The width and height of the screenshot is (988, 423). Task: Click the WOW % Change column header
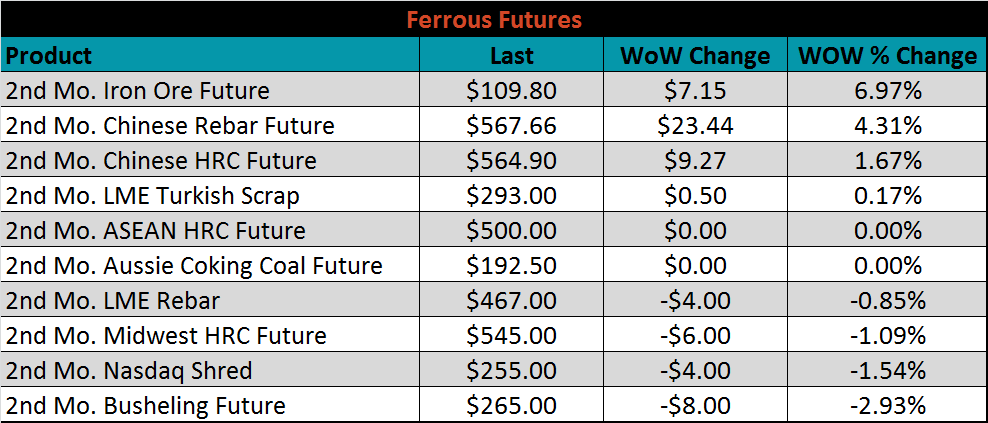pos(886,56)
